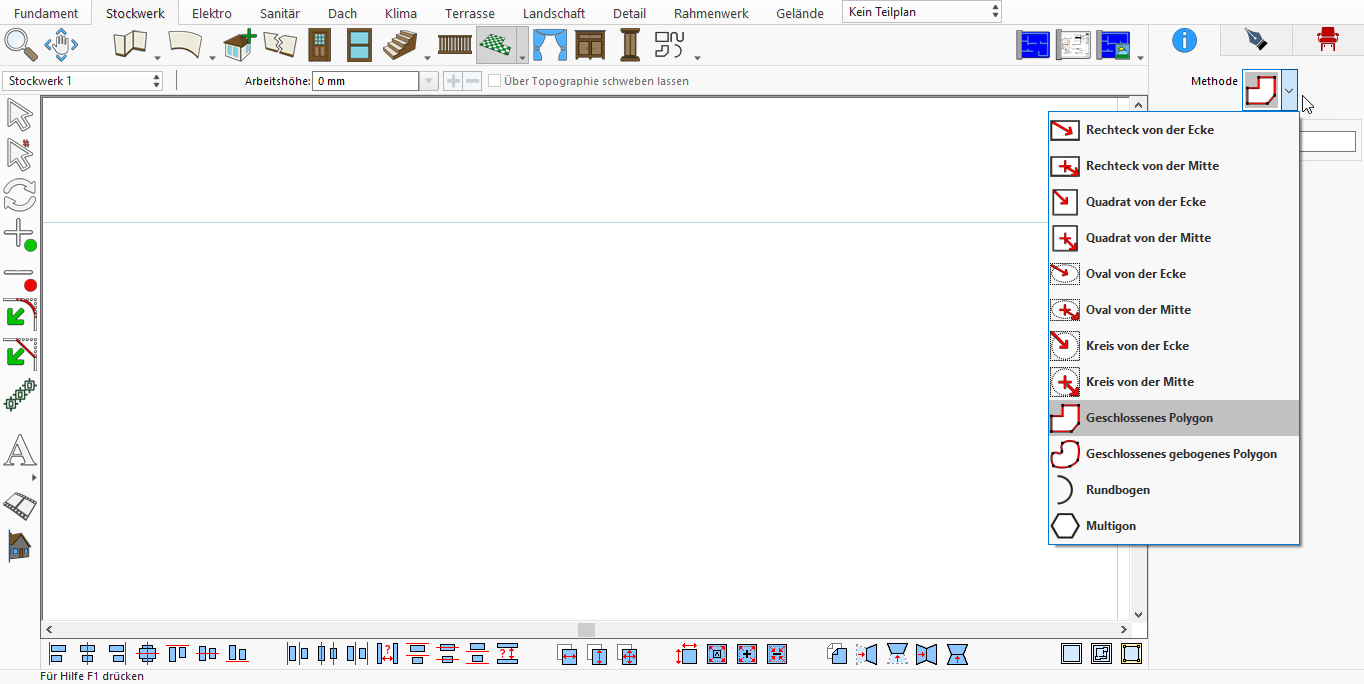Expand the wall tool's dropdown arrow
This screenshot has height=684, width=1364.
click(157, 56)
